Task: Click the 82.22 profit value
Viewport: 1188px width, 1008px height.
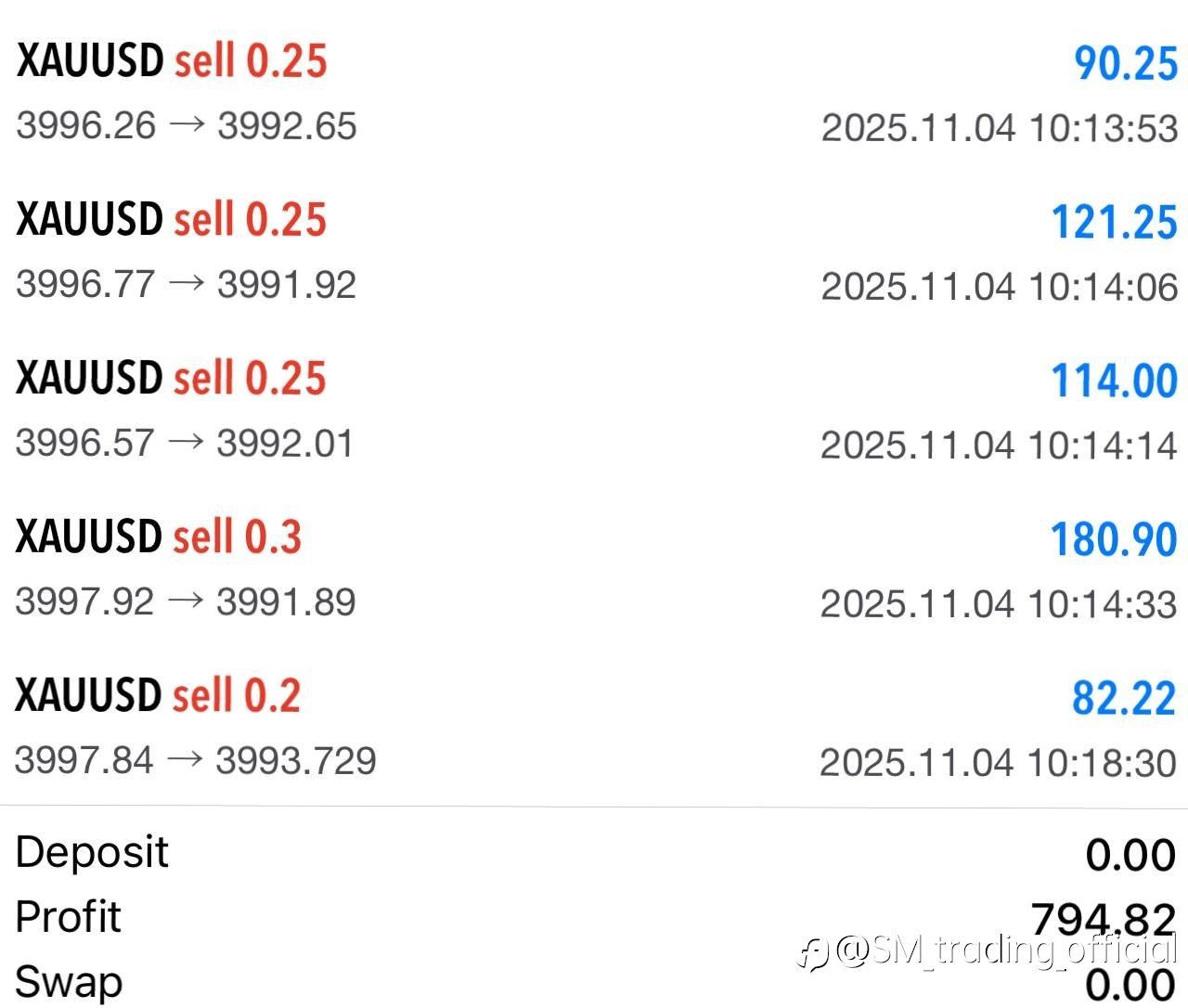Action: click(x=1124, y=699)
